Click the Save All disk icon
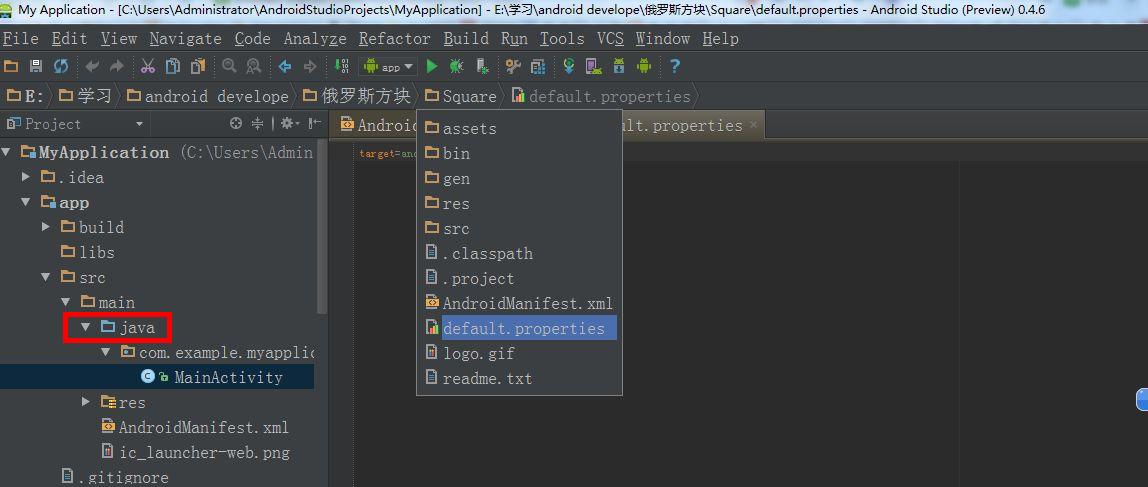The height and width of the screenshot is (487, 1148). 35,67
